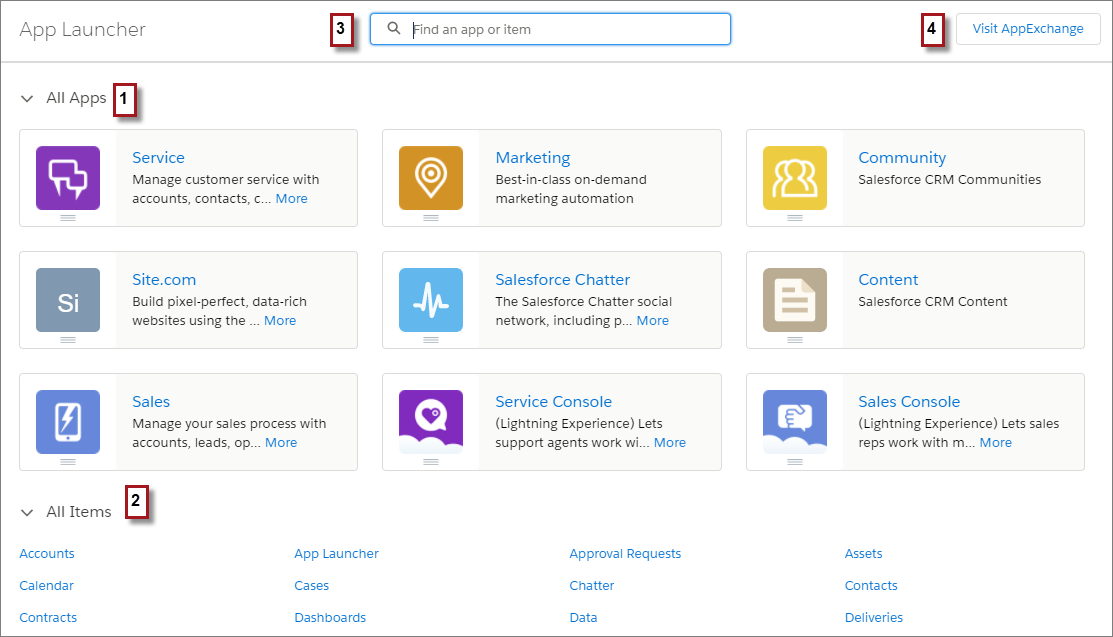Image resolution: width=1113 pixels, height=637 pixels.
Task: Open the Sales app title link
Action: [x=151, y=402]
